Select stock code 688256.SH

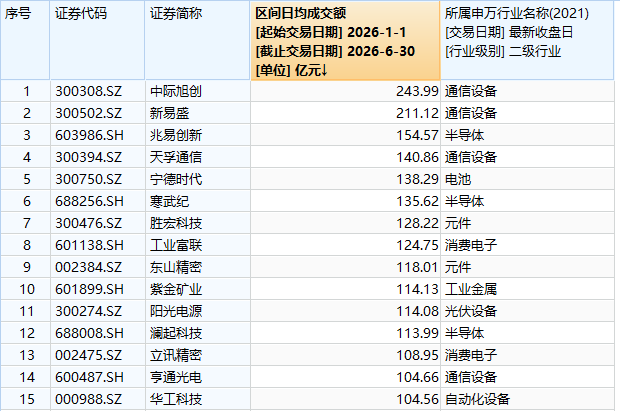[x=89, y=201]
